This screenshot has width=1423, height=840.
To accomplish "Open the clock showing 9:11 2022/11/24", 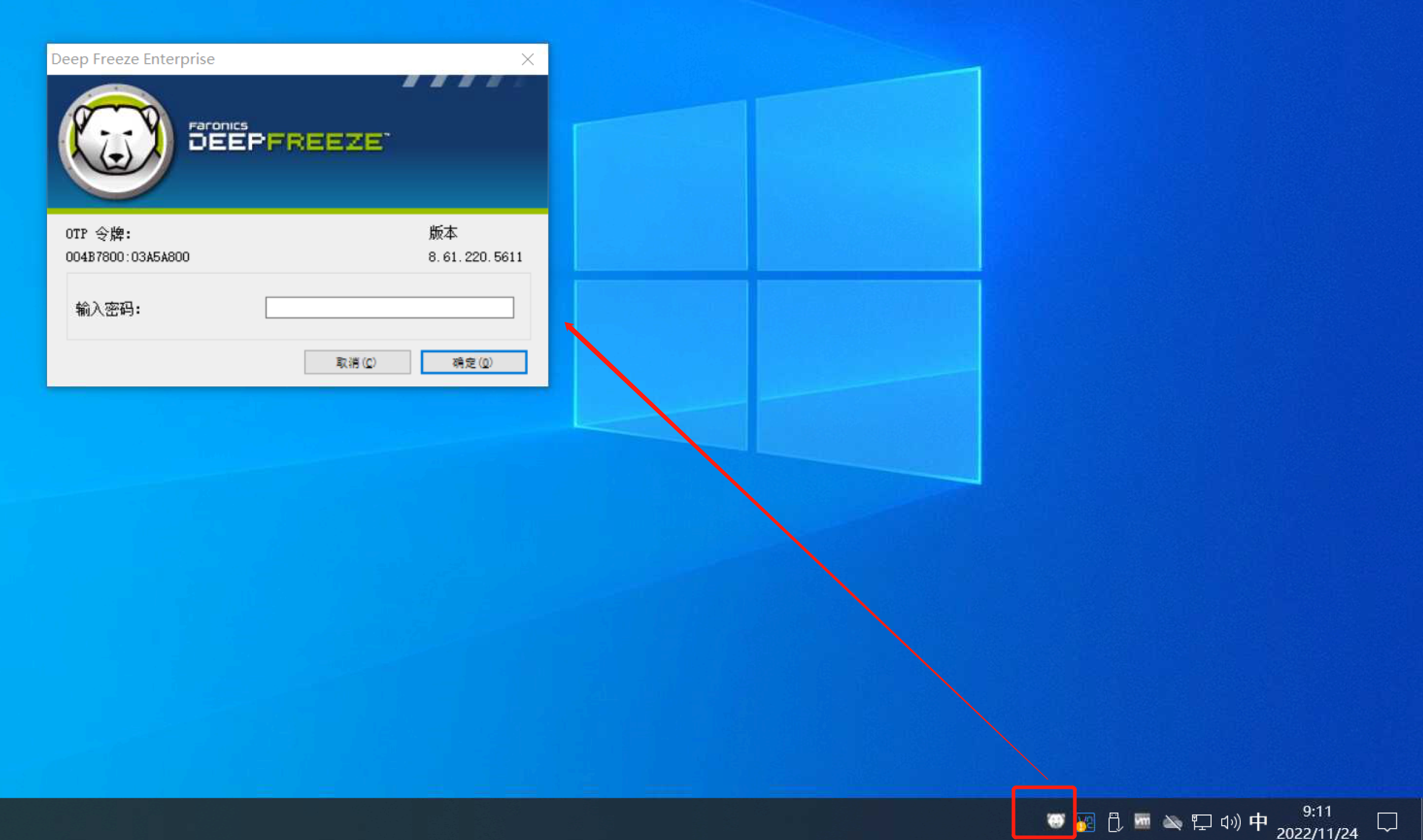I will click(x=1317, y=822).
